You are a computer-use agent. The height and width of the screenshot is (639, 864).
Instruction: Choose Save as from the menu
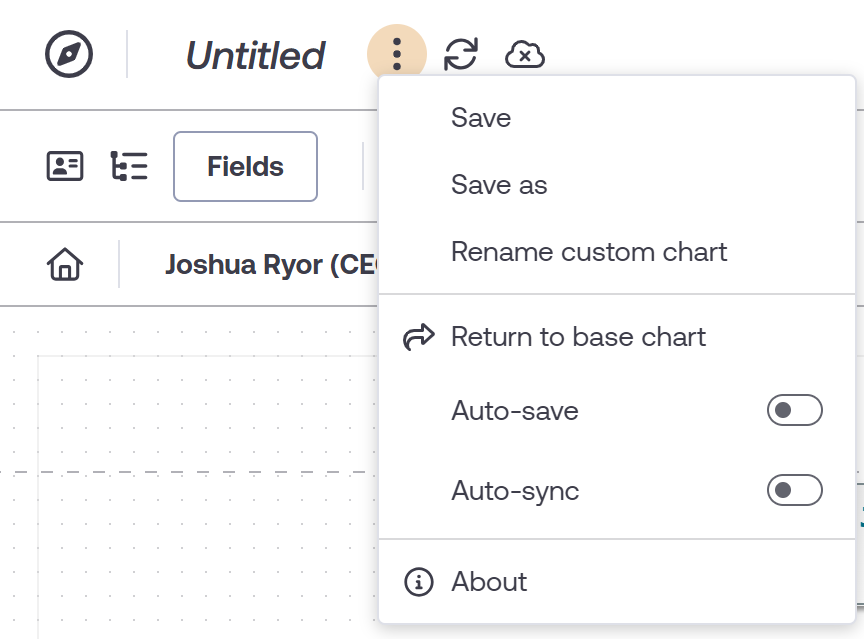[x=498, y=184]
